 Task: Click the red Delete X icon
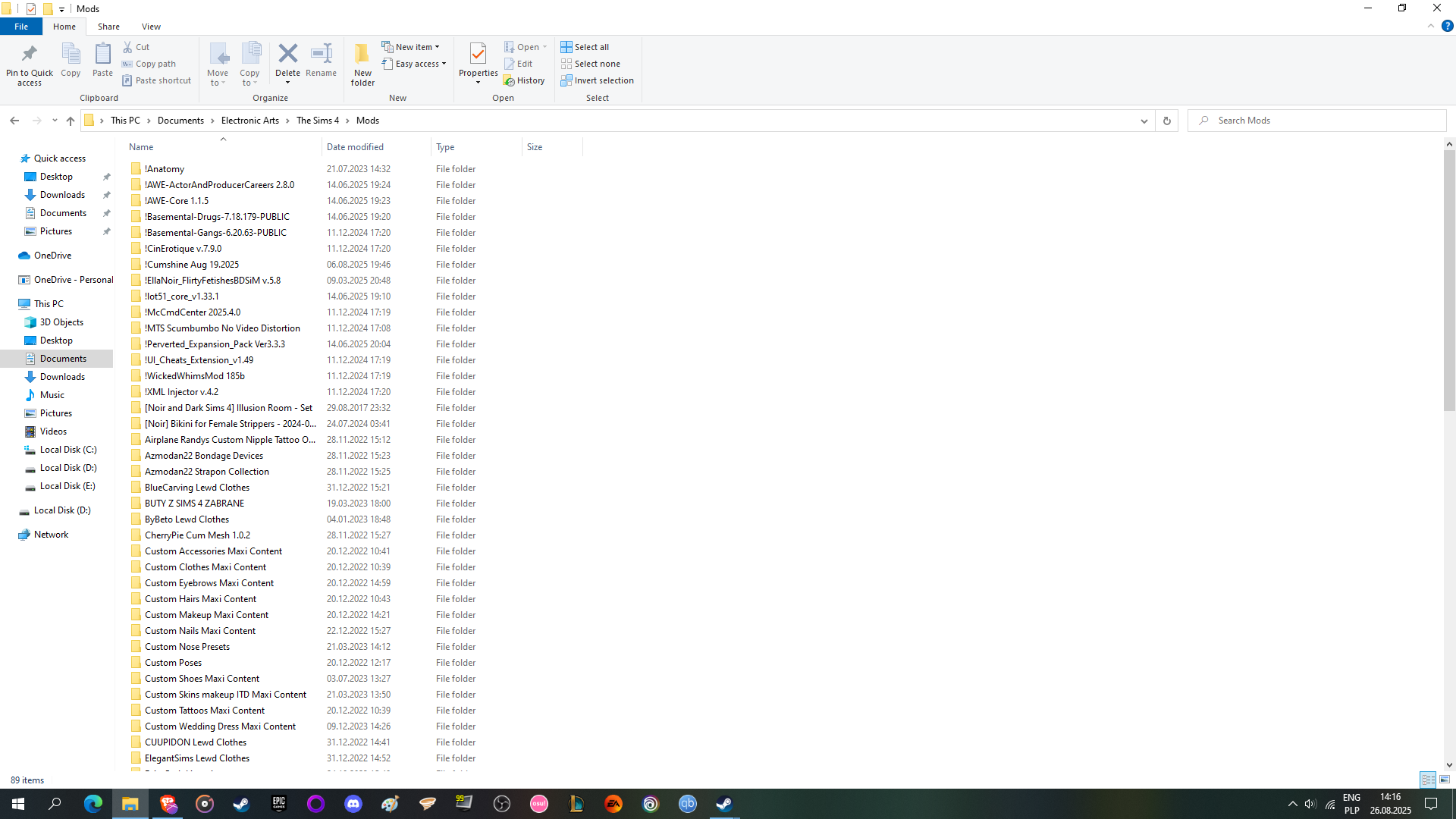coord(287,54)
